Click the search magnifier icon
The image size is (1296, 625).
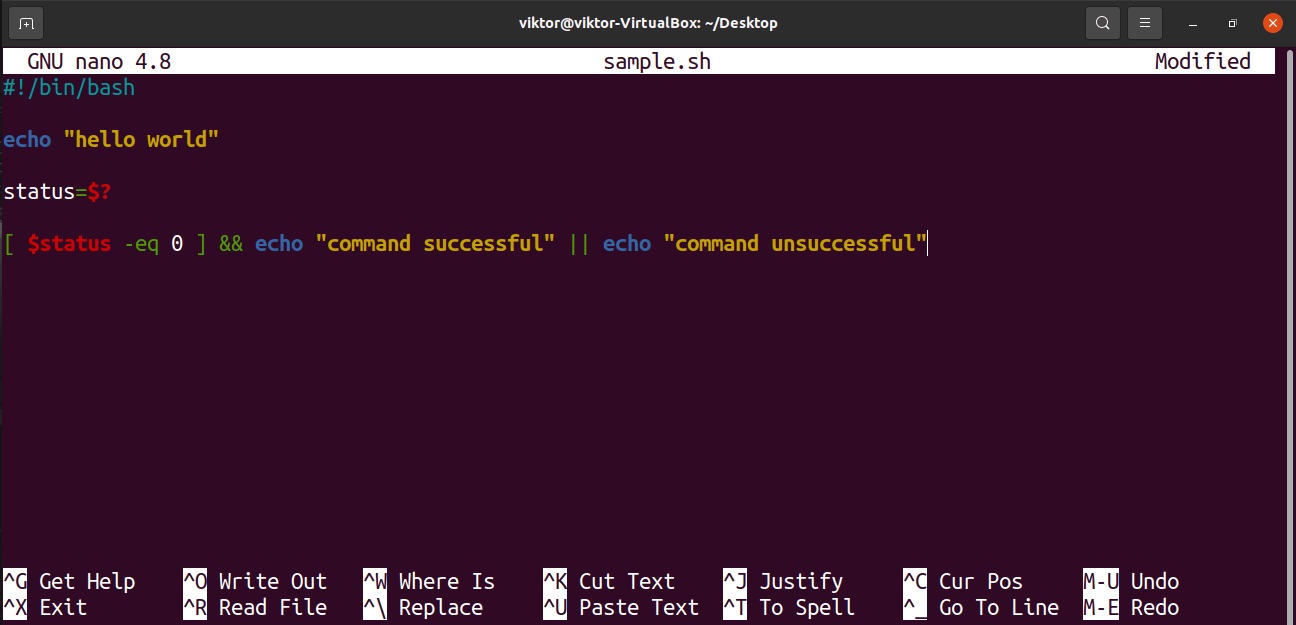(x=1102, y=22)
